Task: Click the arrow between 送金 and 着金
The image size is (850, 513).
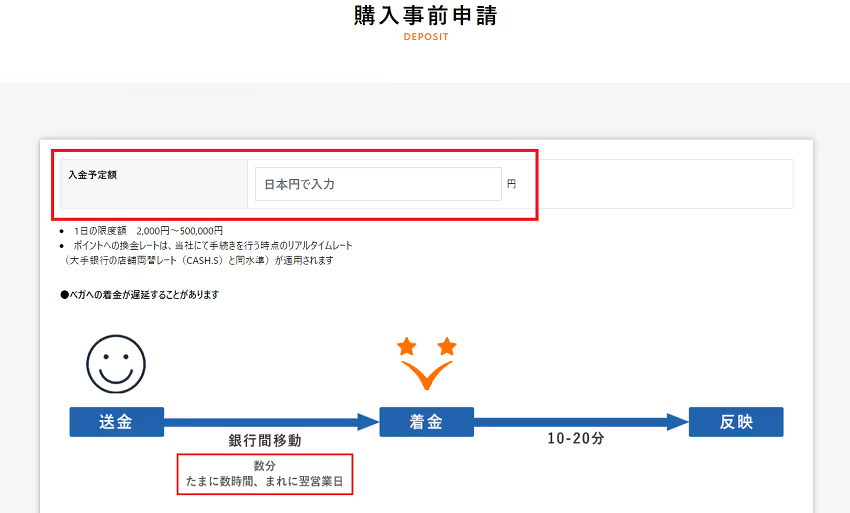Action: pyautogui.click(x=272, y=422)
